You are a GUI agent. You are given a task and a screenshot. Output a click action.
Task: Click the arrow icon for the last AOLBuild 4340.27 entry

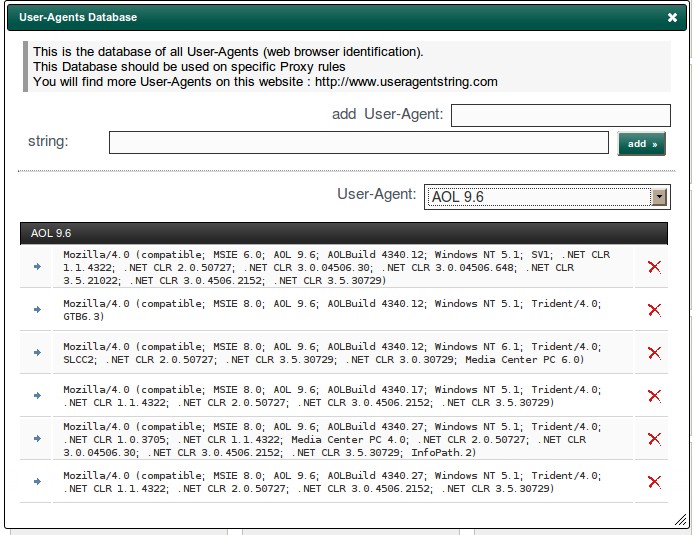[x=37, y=481]
